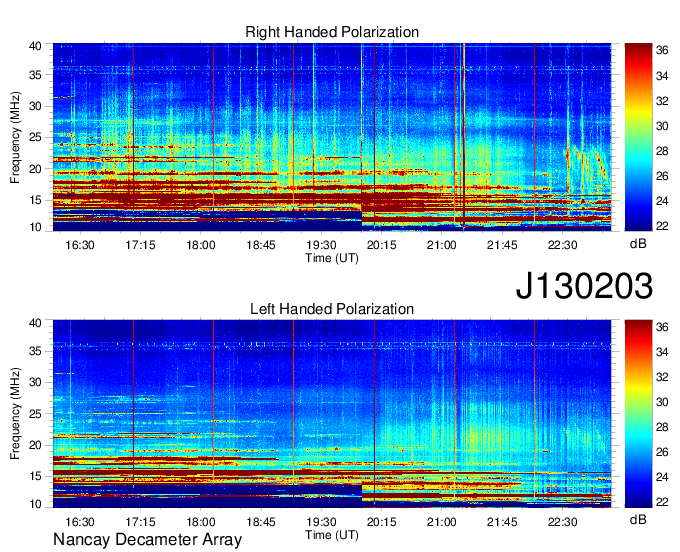Click 20:15 tick on Left Handed time axis
This screenshot has height=552, width=680.
(382, 522)
